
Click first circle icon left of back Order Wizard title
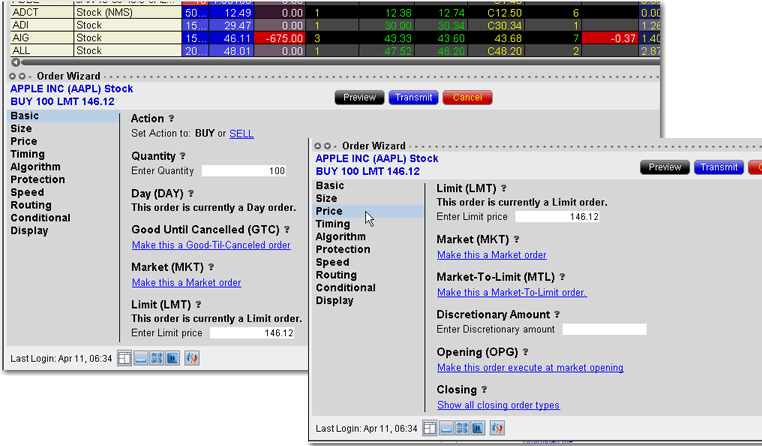pos(13,76)
